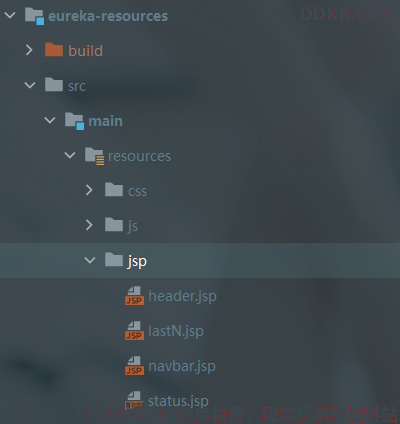Click the JSP file icon for lastN.jsp

pos(134,331)
